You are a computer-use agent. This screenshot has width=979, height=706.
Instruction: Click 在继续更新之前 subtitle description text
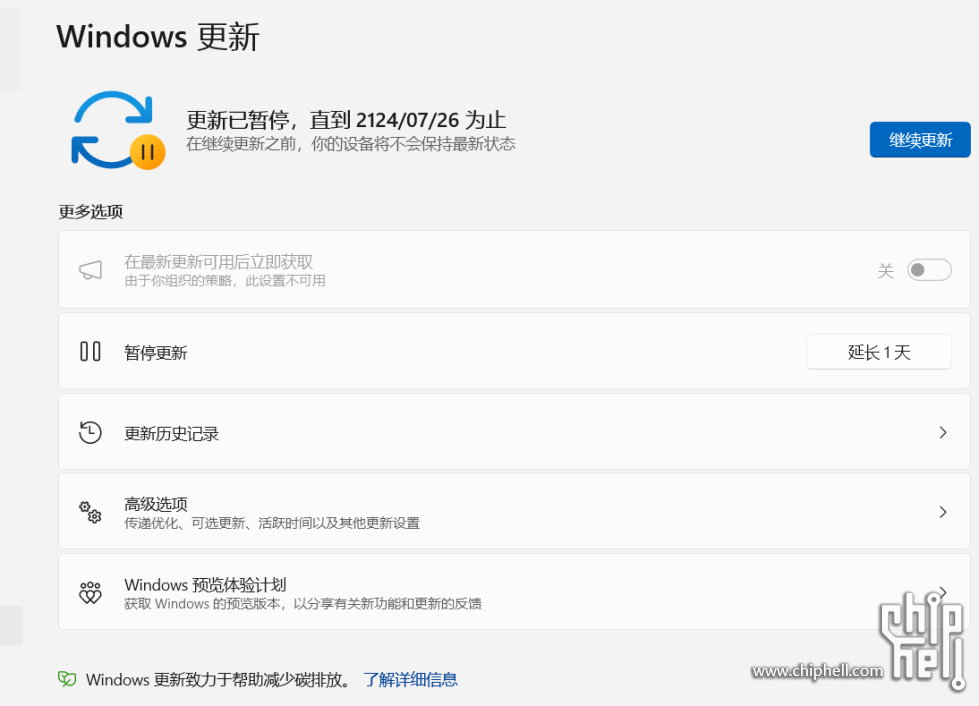350,144
